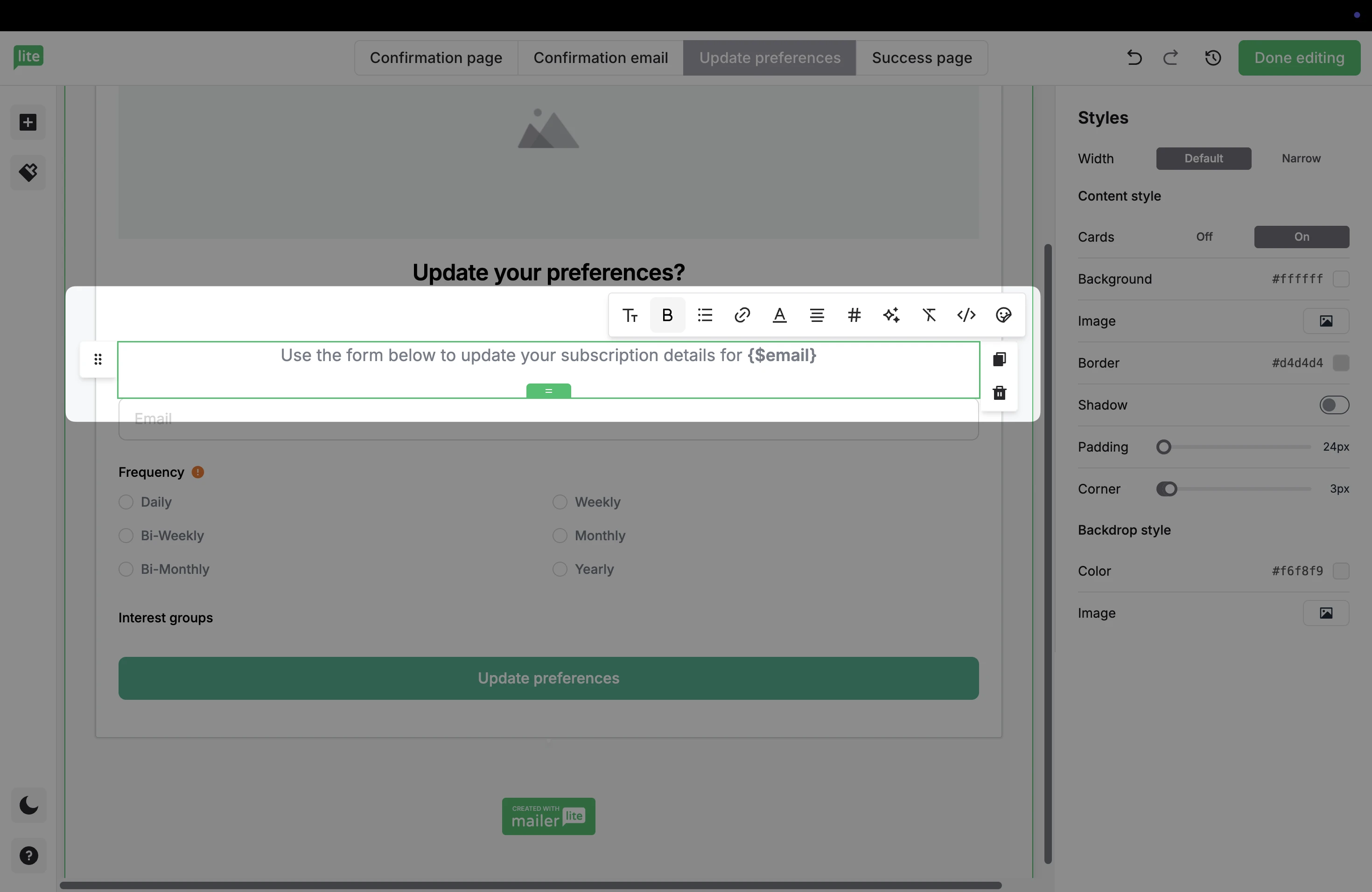Click the AI writing assistant sparkle icon
This screenshot has height=892, width=1372.
pos(891,315)
